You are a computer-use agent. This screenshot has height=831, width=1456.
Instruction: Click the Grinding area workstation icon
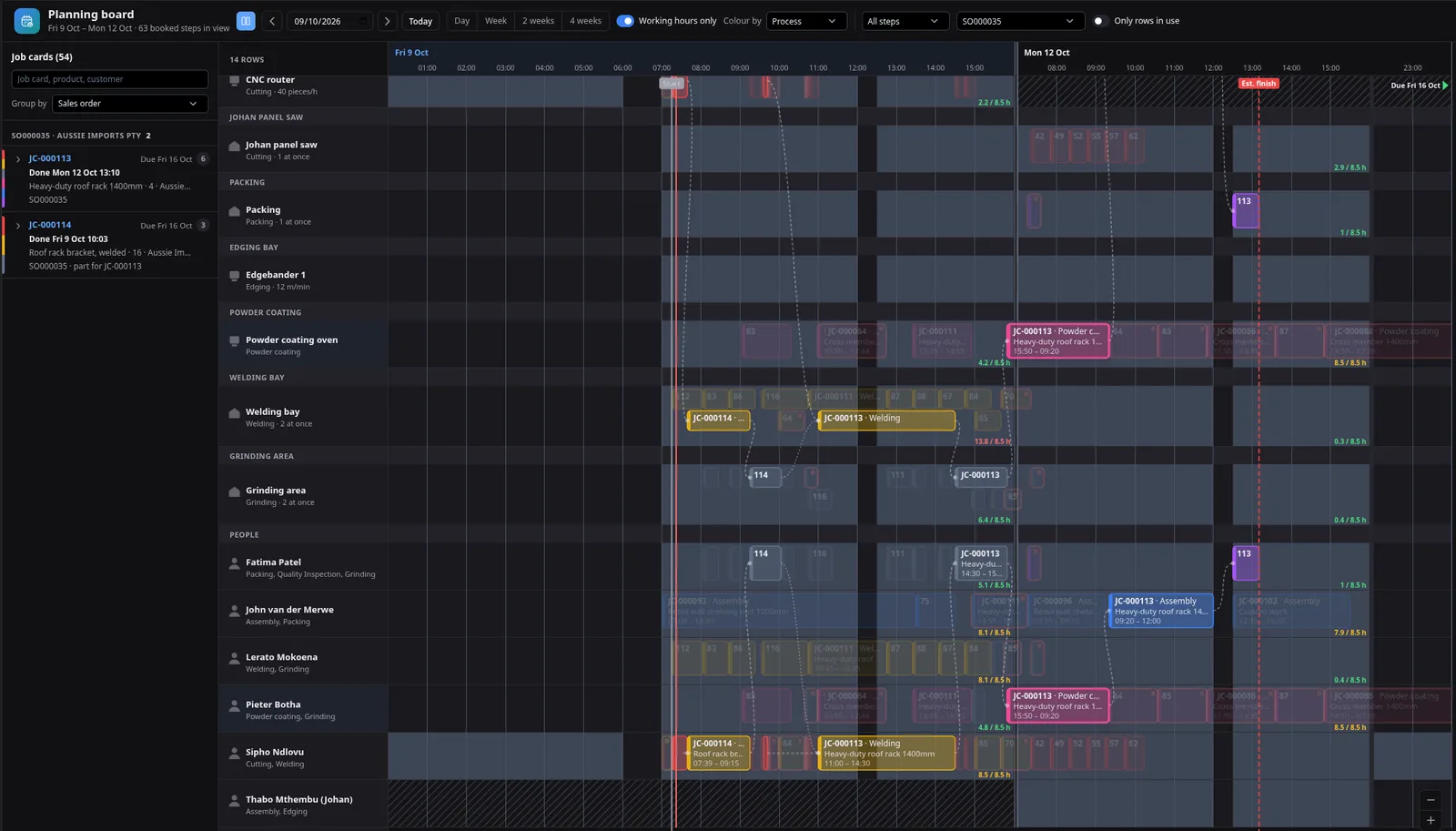tap(234, 492)
